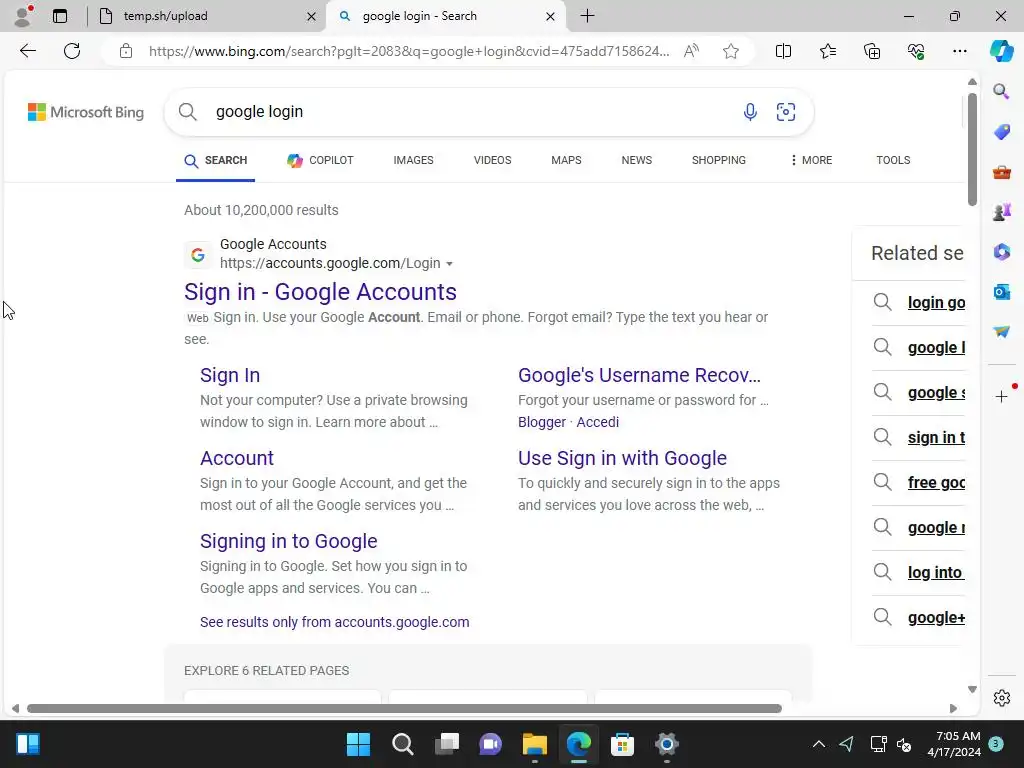Customize sidebar with plus icon
Viewport: 1024px width, 768px height.
(1001, 396)
